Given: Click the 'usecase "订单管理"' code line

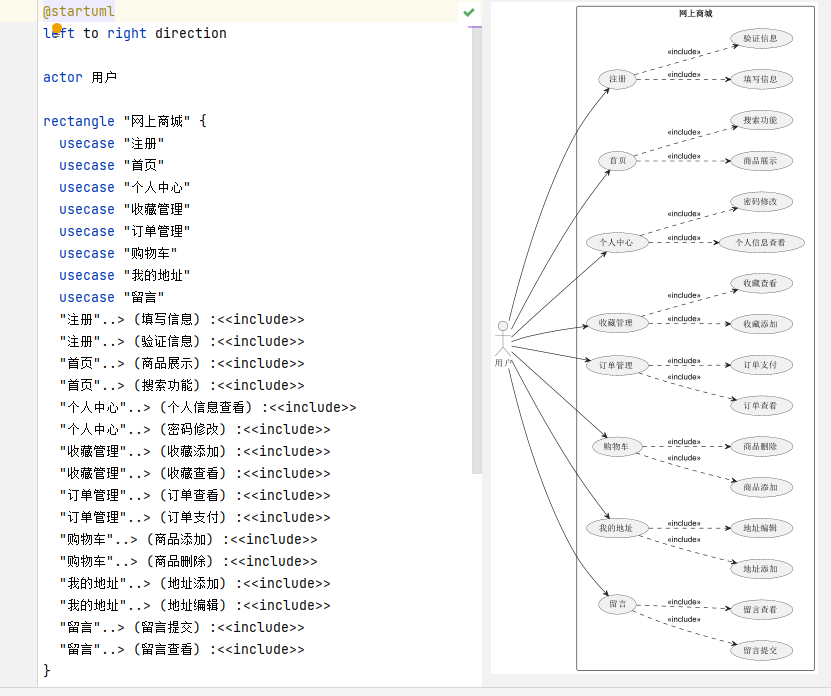Looking at the screenshot, I should click(x=125, y=232).
